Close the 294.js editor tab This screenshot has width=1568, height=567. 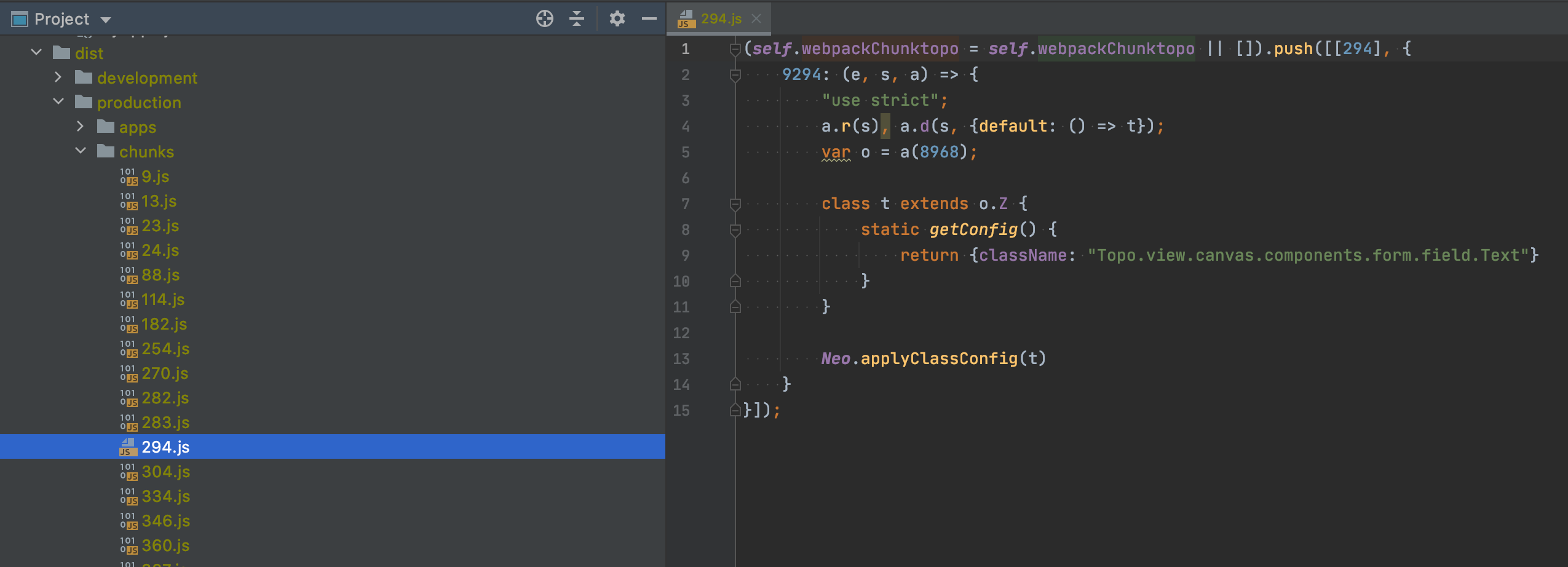pyautogui.click(x=756, y=18)
